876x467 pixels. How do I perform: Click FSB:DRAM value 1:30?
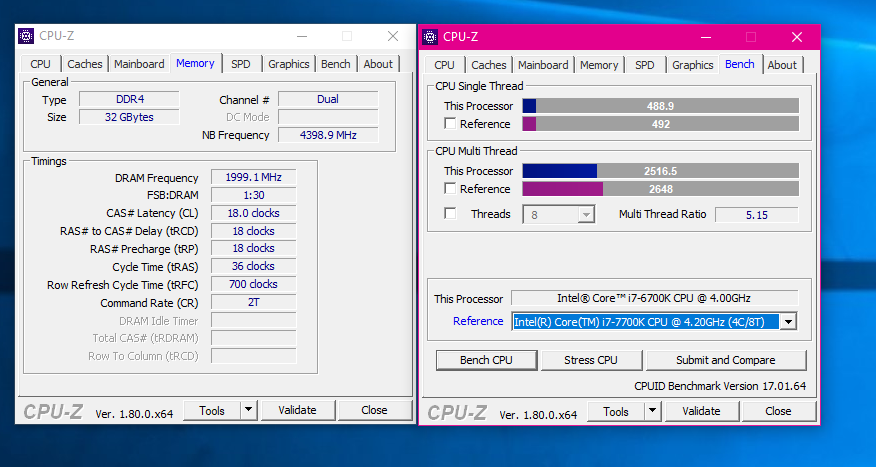point(254,195)
